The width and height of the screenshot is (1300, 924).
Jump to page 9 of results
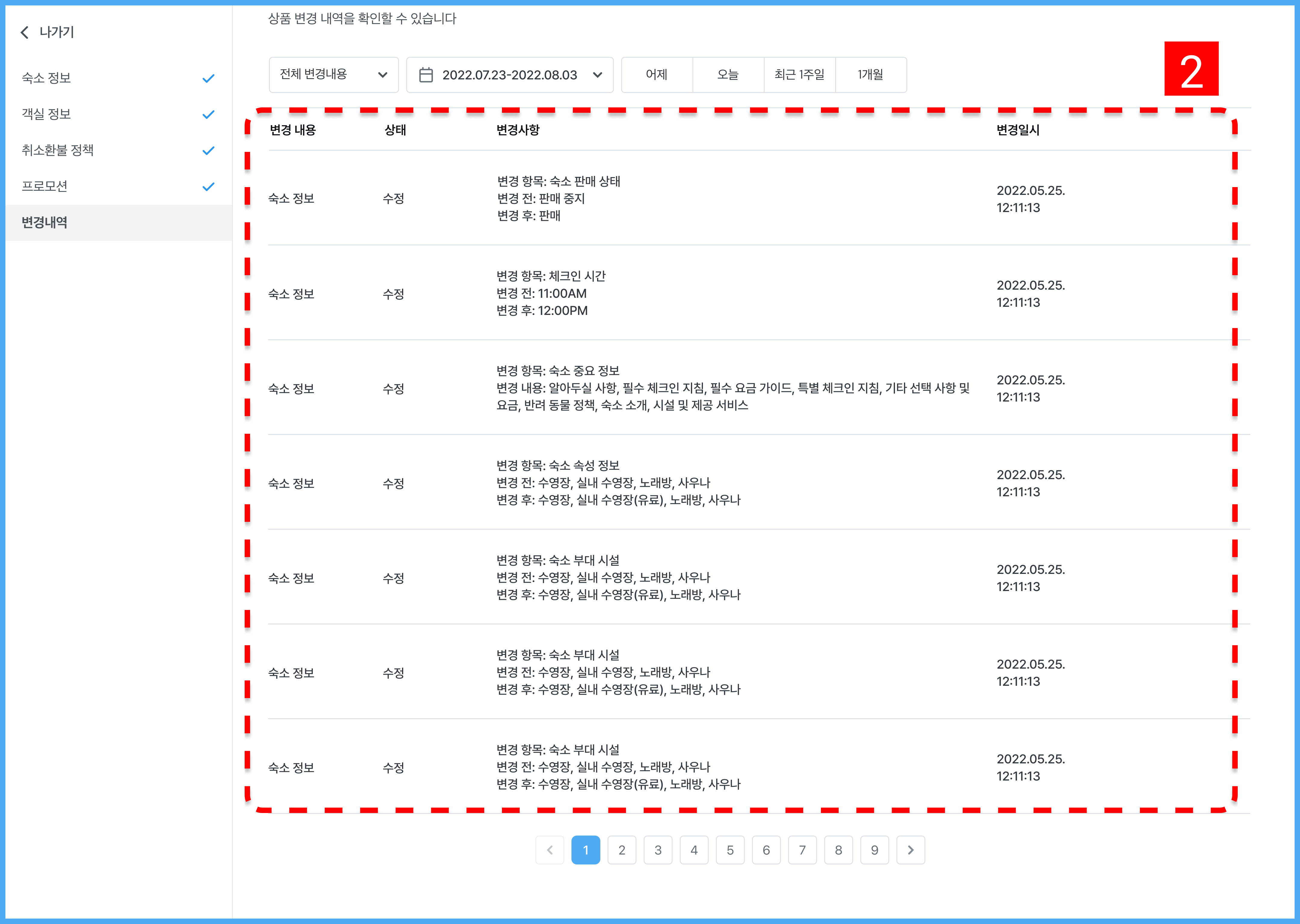(874, 849)
